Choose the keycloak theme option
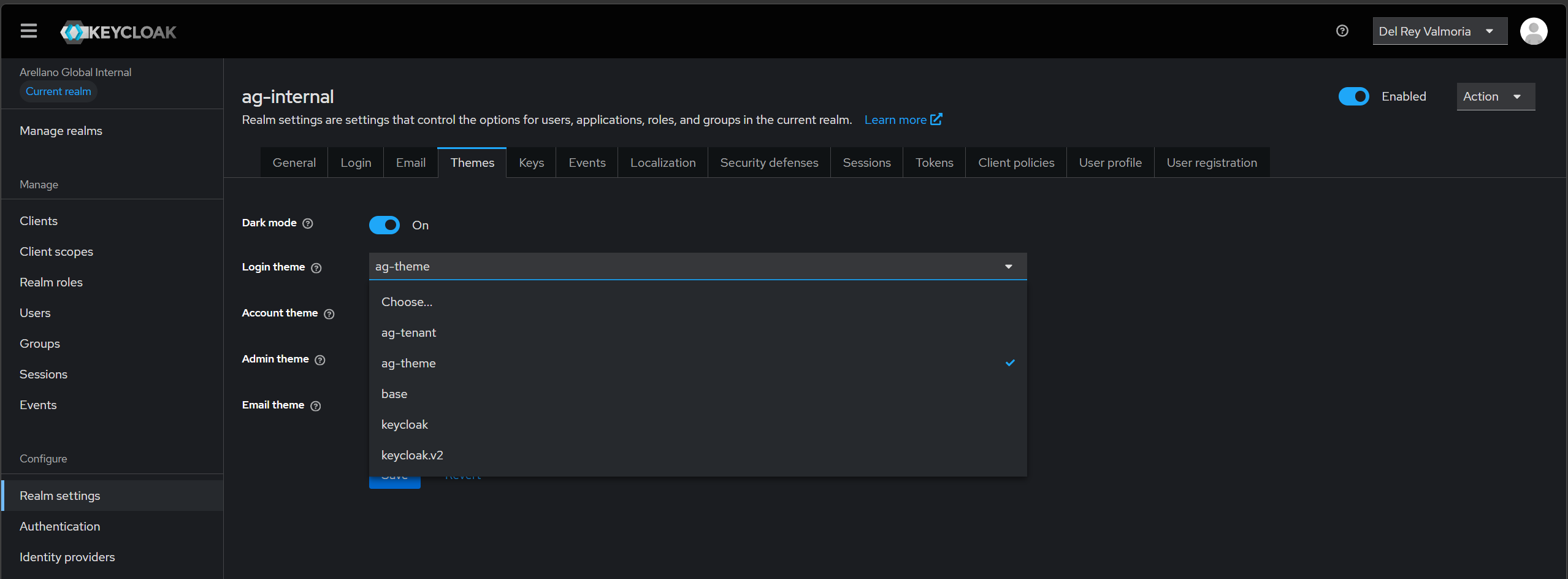 click(698, 424)
